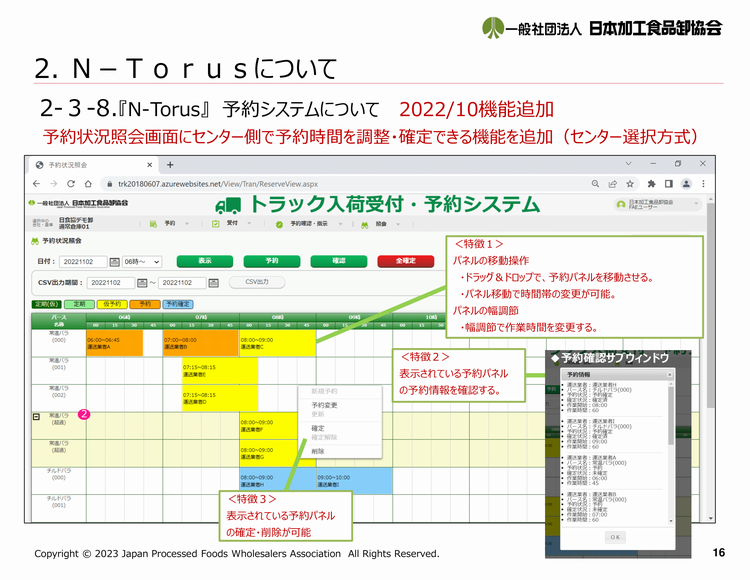This screenshot has height=580, width=750.
Task: Open the browser extensions puzzle icon
Action: pos(651,184)
